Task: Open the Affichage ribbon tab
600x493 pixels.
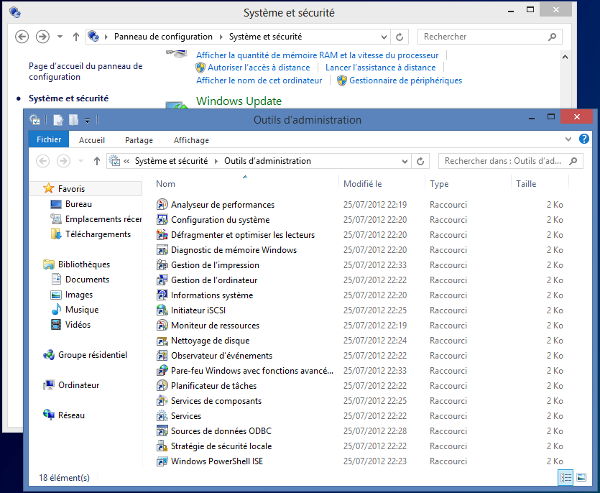Action: (191, 140)
